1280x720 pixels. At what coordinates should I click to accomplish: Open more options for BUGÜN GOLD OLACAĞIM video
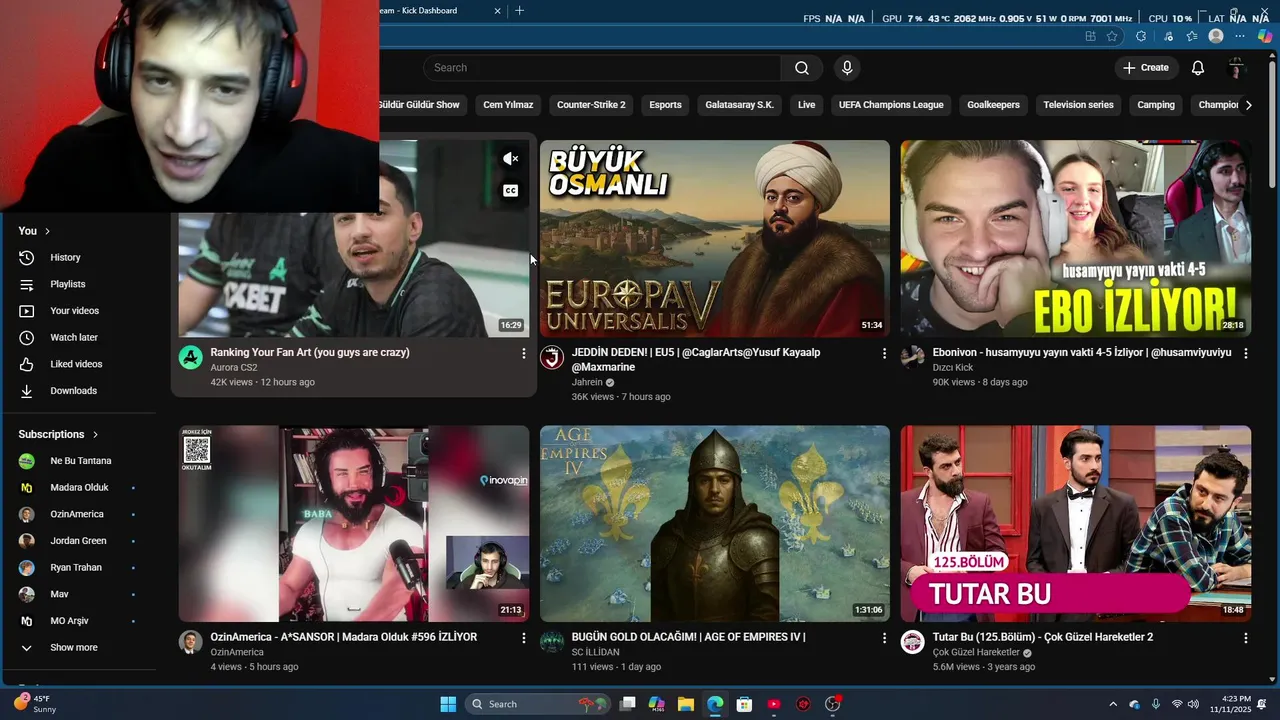(x=884, y=638)
